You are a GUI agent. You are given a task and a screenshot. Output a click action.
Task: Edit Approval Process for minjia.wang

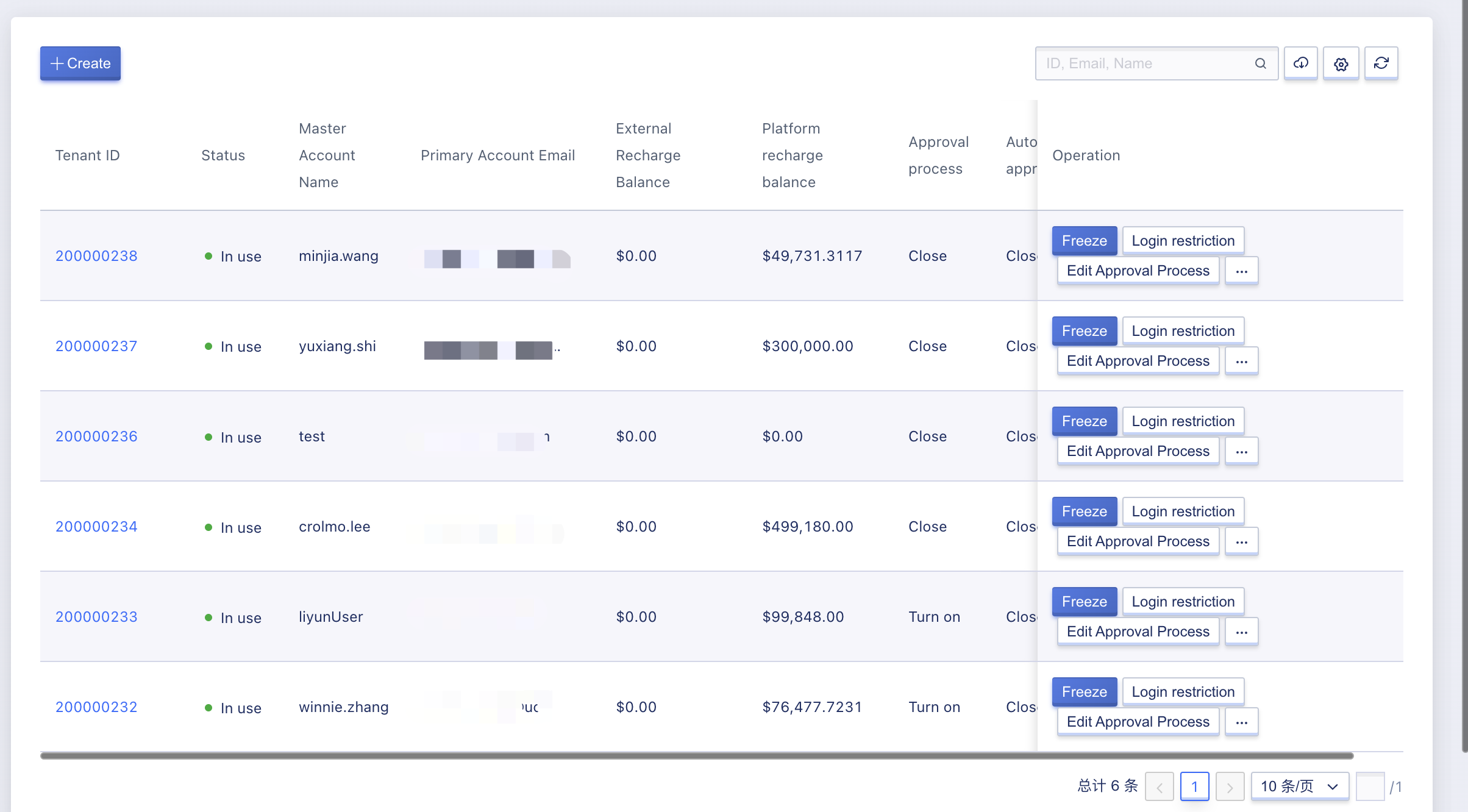pyautogui.click(x=1138, y=271)
